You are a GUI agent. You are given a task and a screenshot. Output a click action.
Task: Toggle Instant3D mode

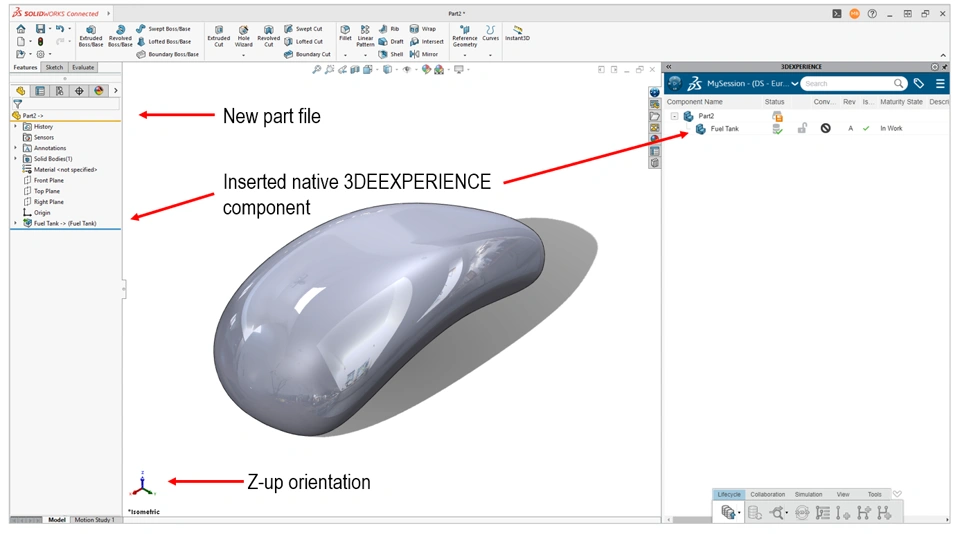coord(517,33)
